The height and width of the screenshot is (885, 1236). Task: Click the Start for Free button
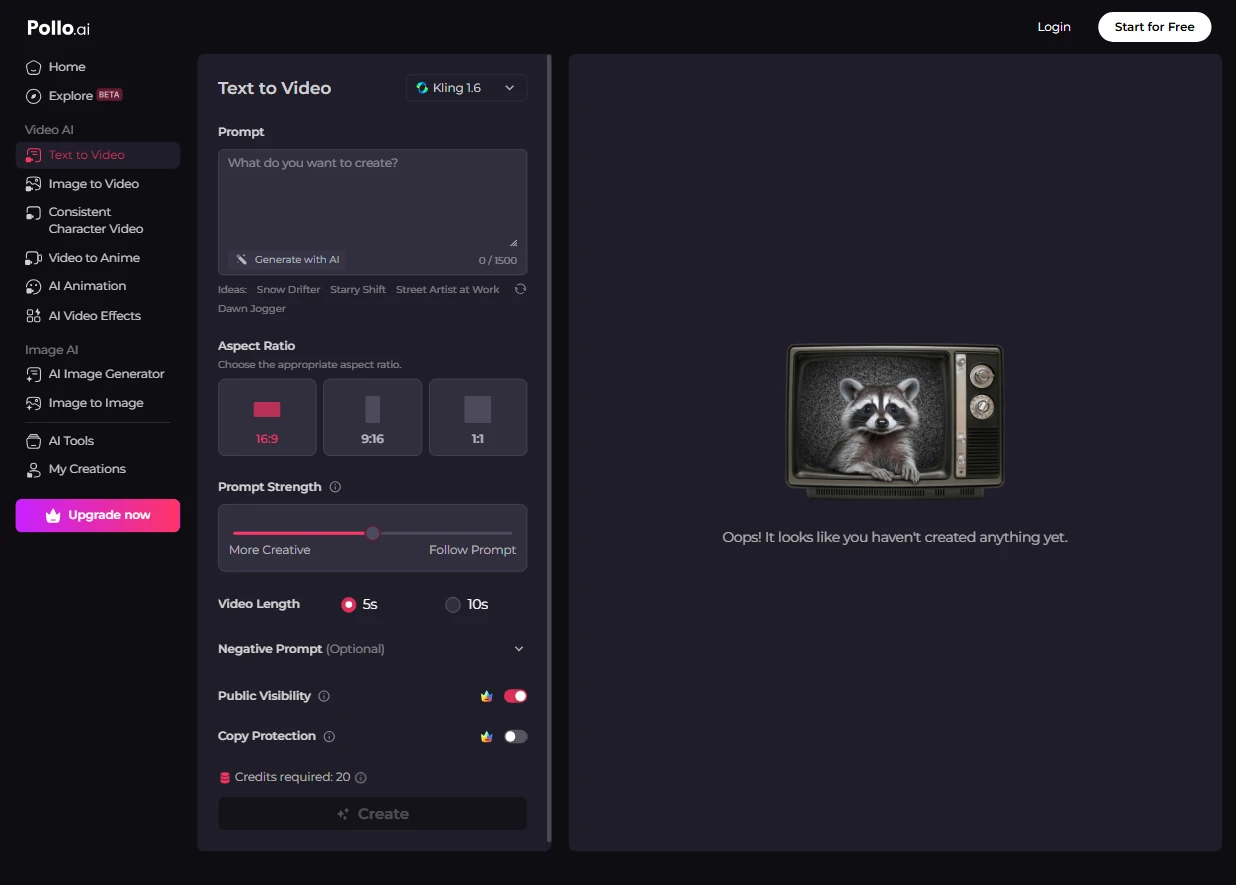(1154, 27)
